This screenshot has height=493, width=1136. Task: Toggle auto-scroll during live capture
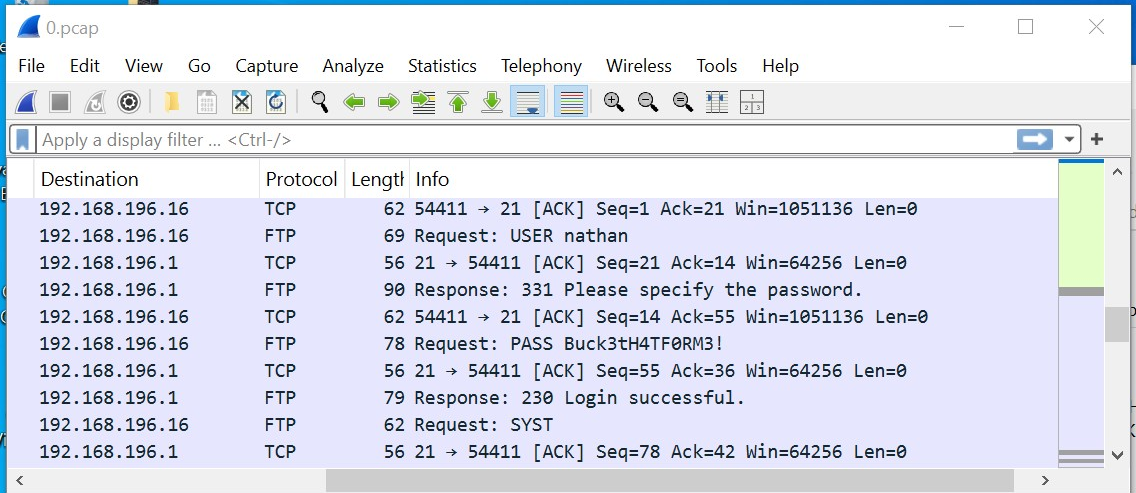coord(527,102)
